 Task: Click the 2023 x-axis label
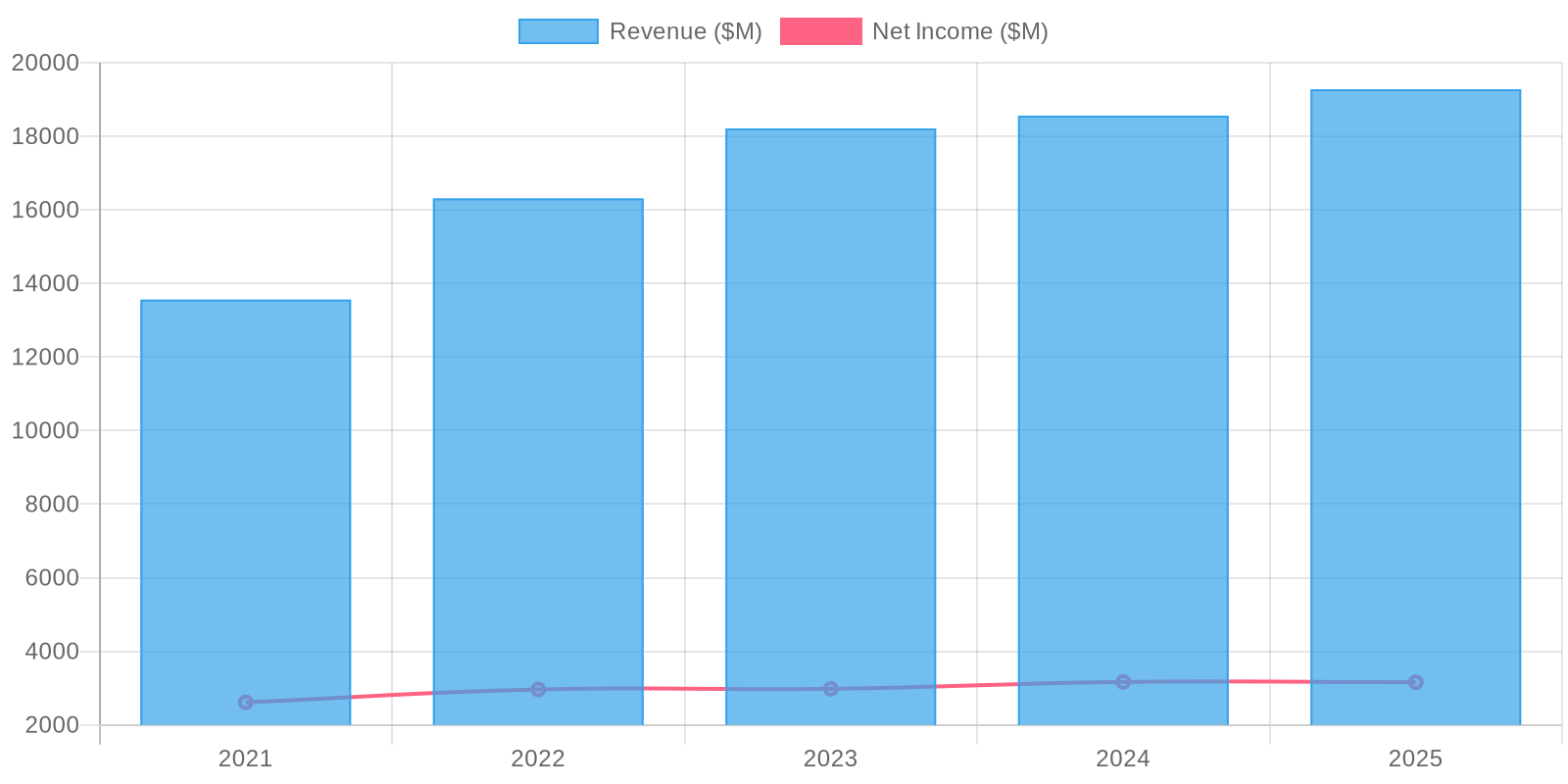(x=830, y=759)
